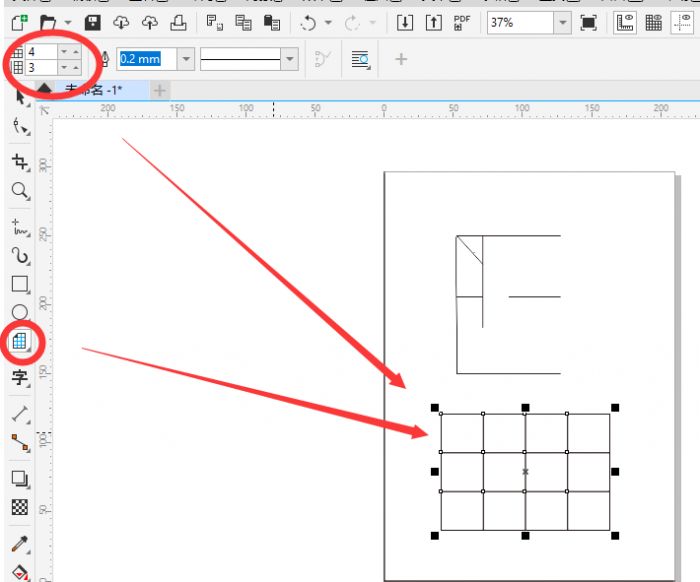The width and height of the screenshot is (700, 582).
Task: Save the document with floppy icon
Action: pos(93,22)
